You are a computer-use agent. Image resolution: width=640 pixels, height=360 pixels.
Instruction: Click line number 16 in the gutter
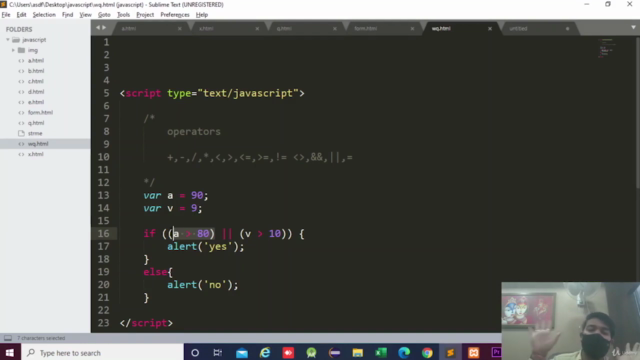[104, 233]
